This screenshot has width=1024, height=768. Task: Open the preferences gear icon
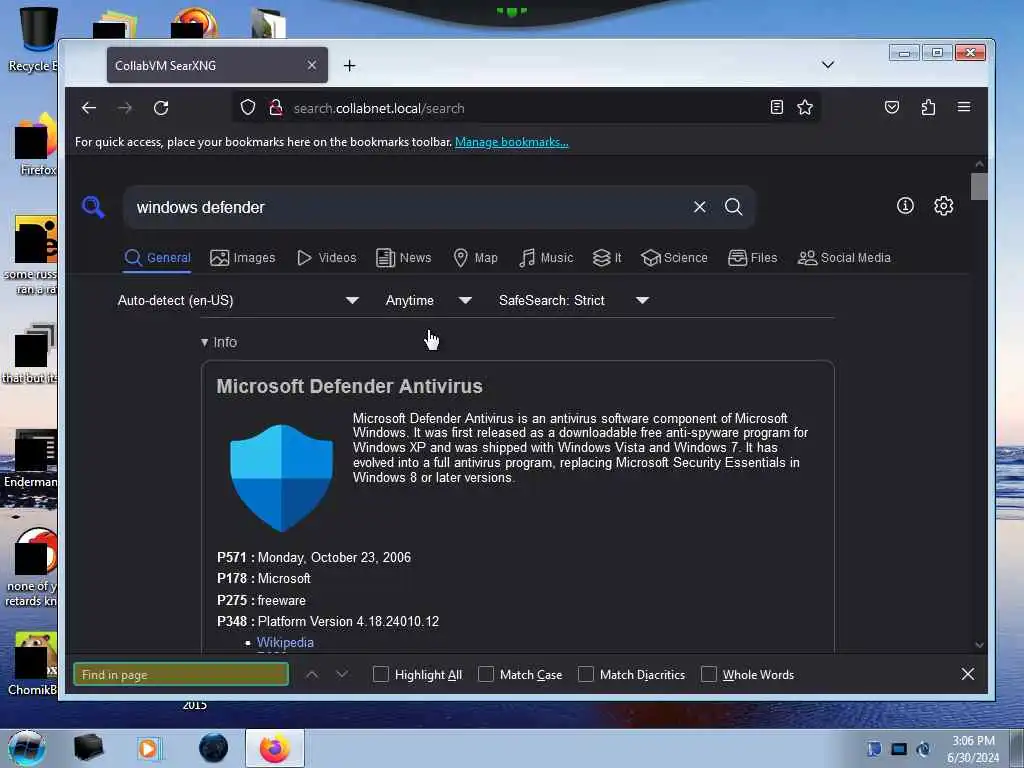pos(944,206)
